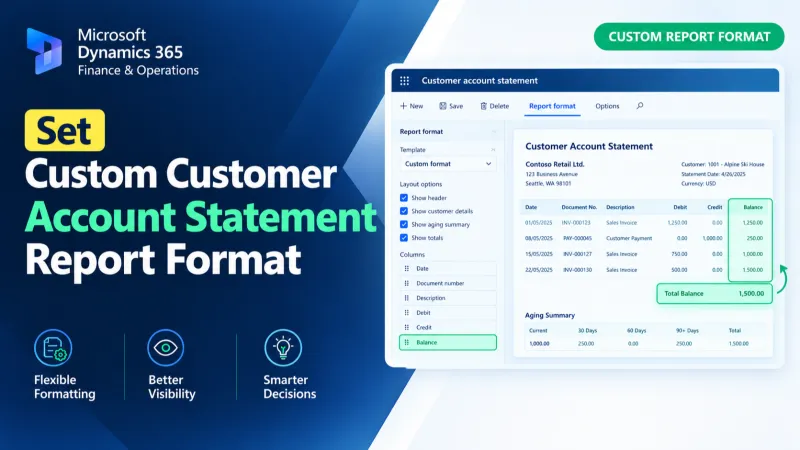Click the 22/05/2025 date cell
800x450 pixels.
coord(539,270)
